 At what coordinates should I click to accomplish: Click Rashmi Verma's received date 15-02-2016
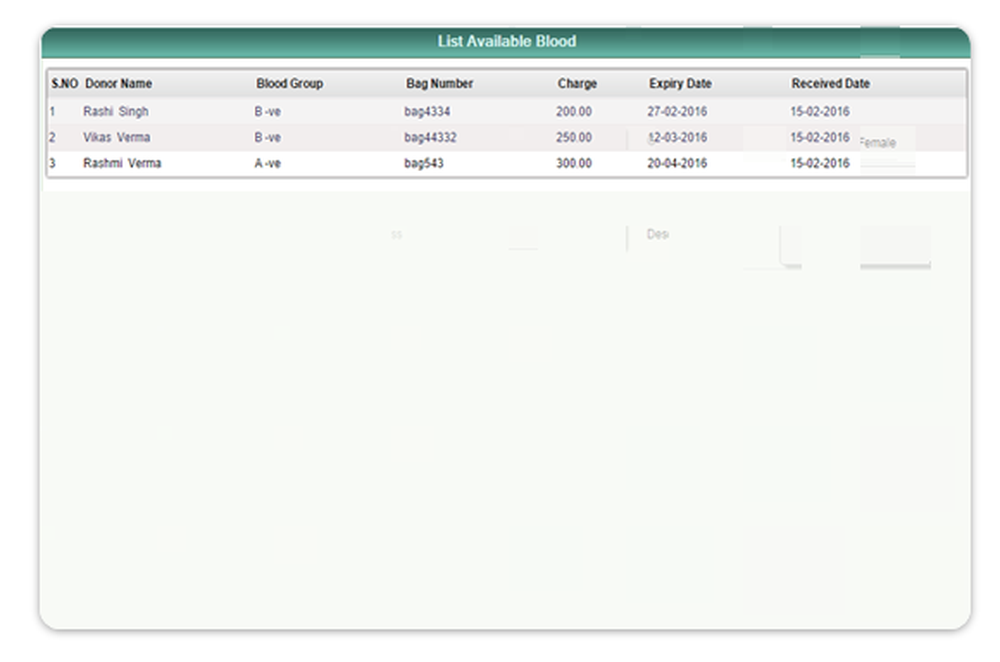coord(820,163)
